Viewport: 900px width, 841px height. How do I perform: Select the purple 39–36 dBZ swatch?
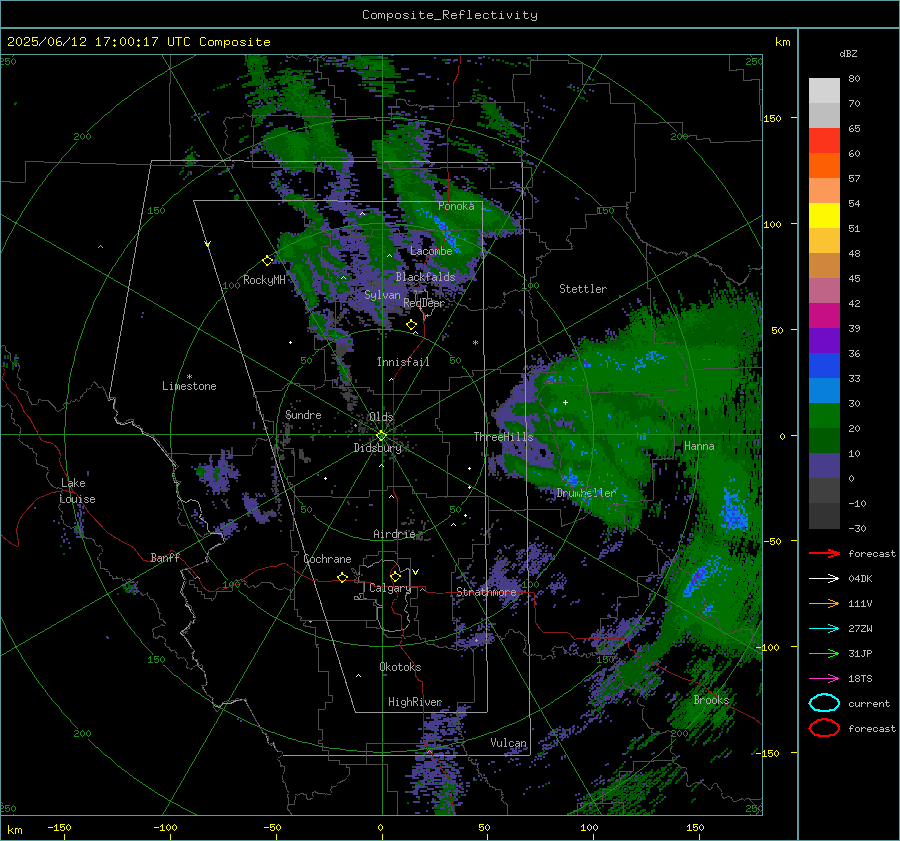824,341
